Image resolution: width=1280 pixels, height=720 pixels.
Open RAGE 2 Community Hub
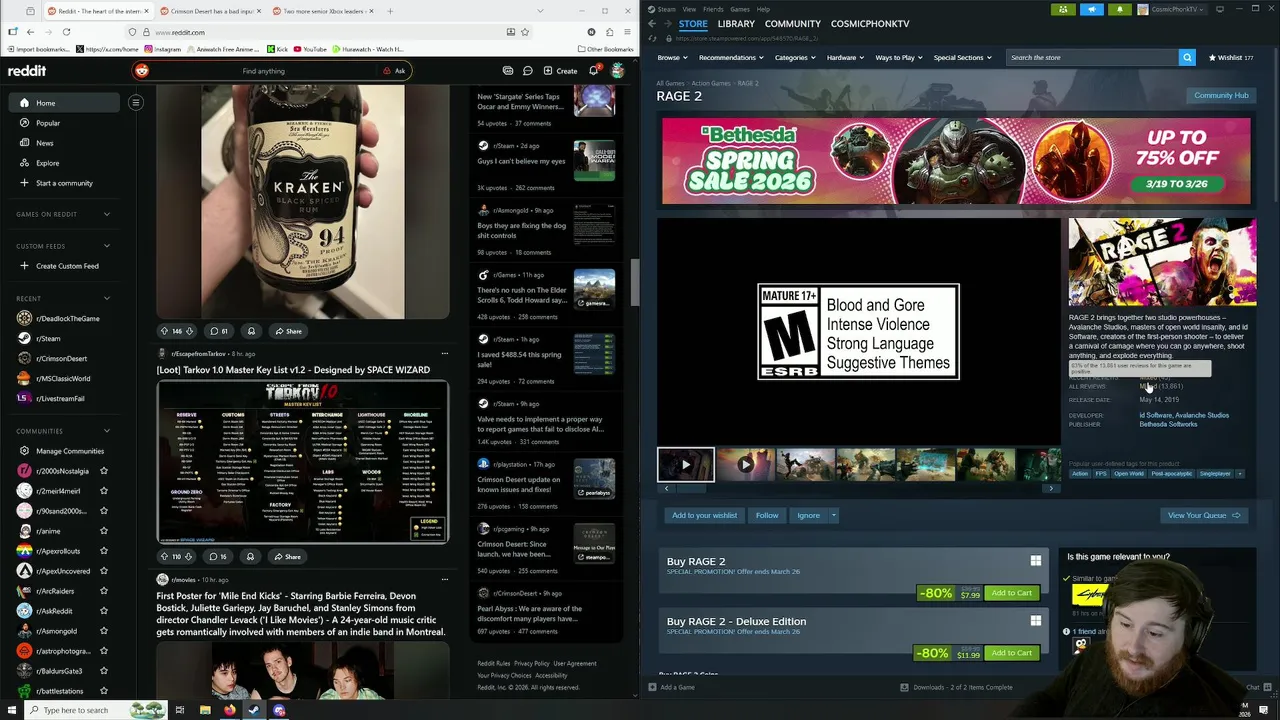point(1221,95)
